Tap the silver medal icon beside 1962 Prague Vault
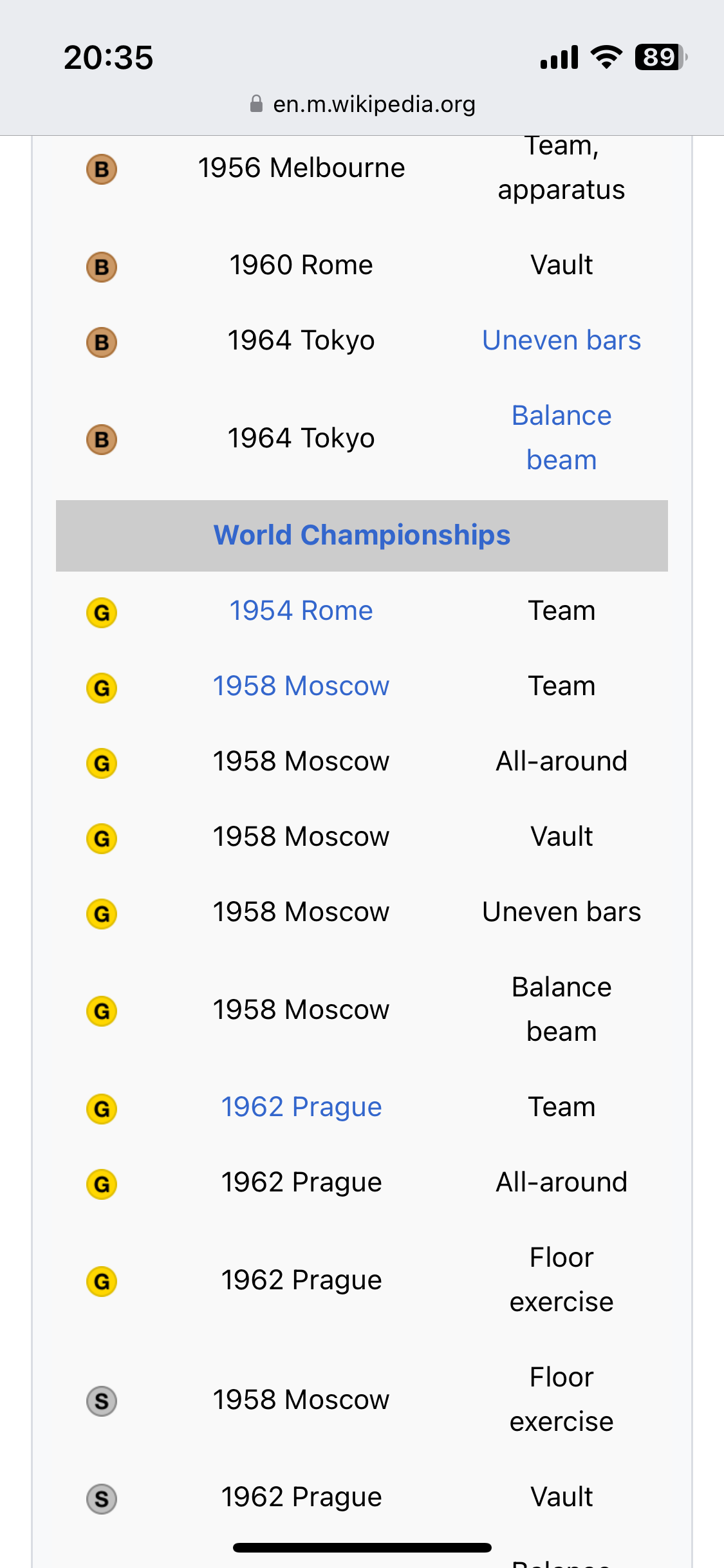The image size is (724, 1568). (x=102, y=1498)
